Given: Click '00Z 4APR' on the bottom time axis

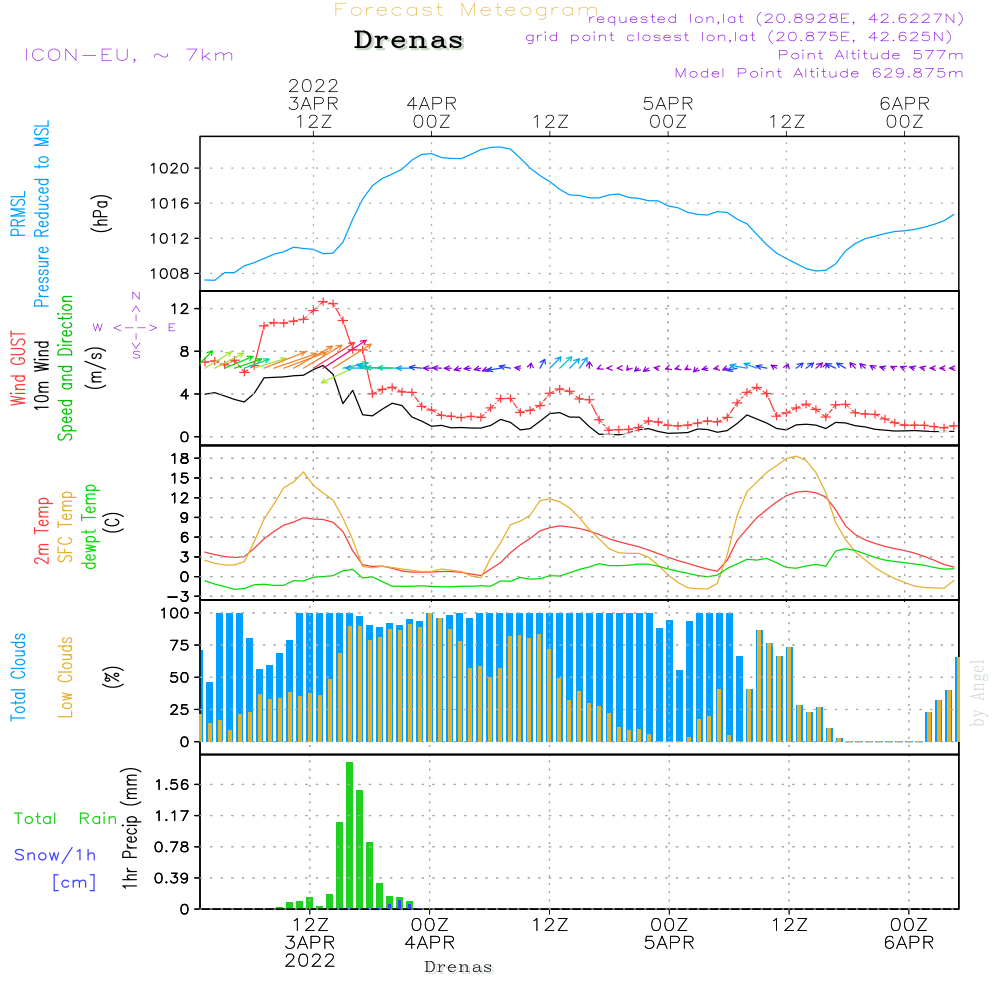Looking at the screenshot, I should coord(429,933).
